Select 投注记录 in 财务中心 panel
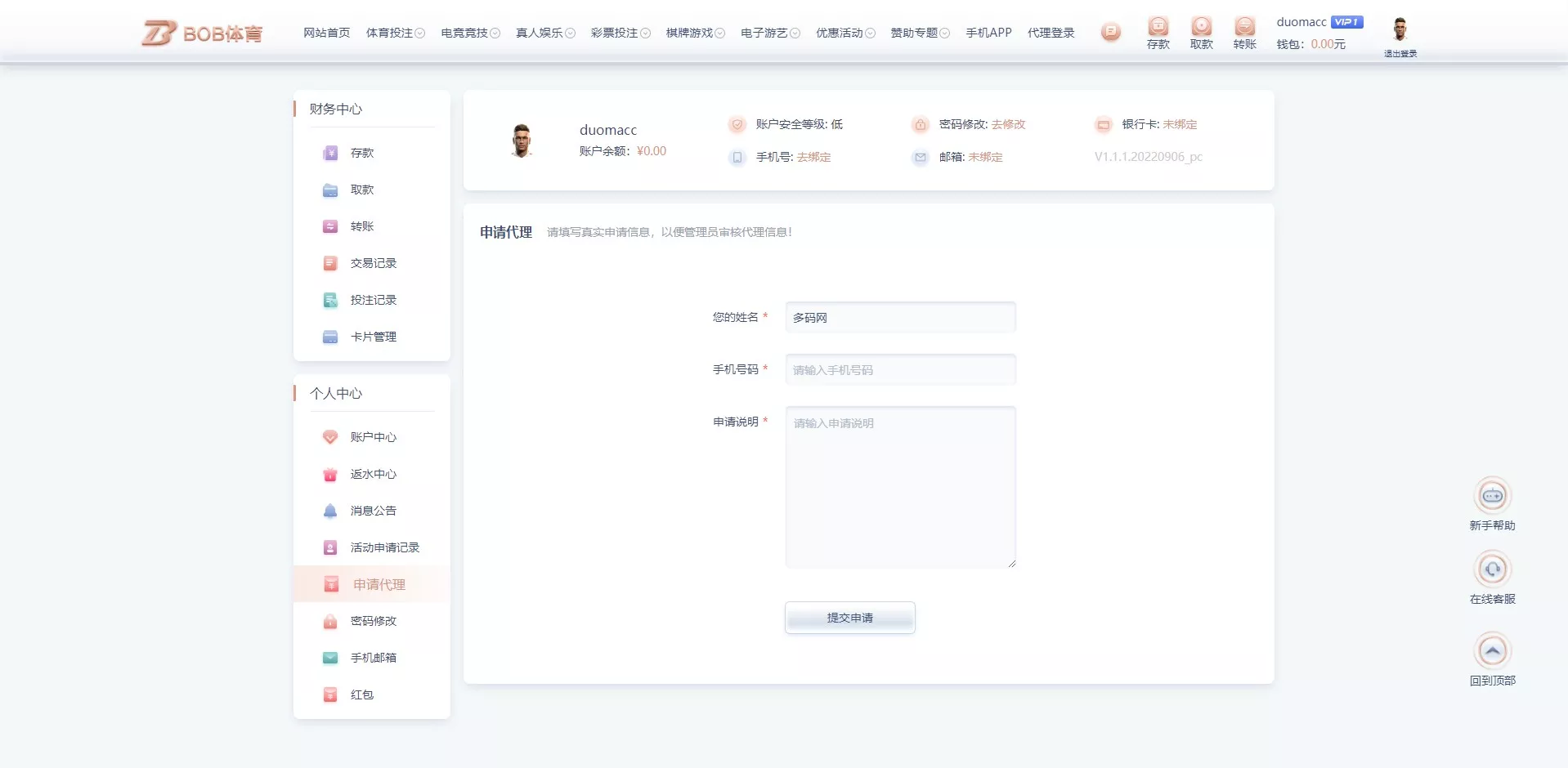1568x768 pixels. coord(374,300)
